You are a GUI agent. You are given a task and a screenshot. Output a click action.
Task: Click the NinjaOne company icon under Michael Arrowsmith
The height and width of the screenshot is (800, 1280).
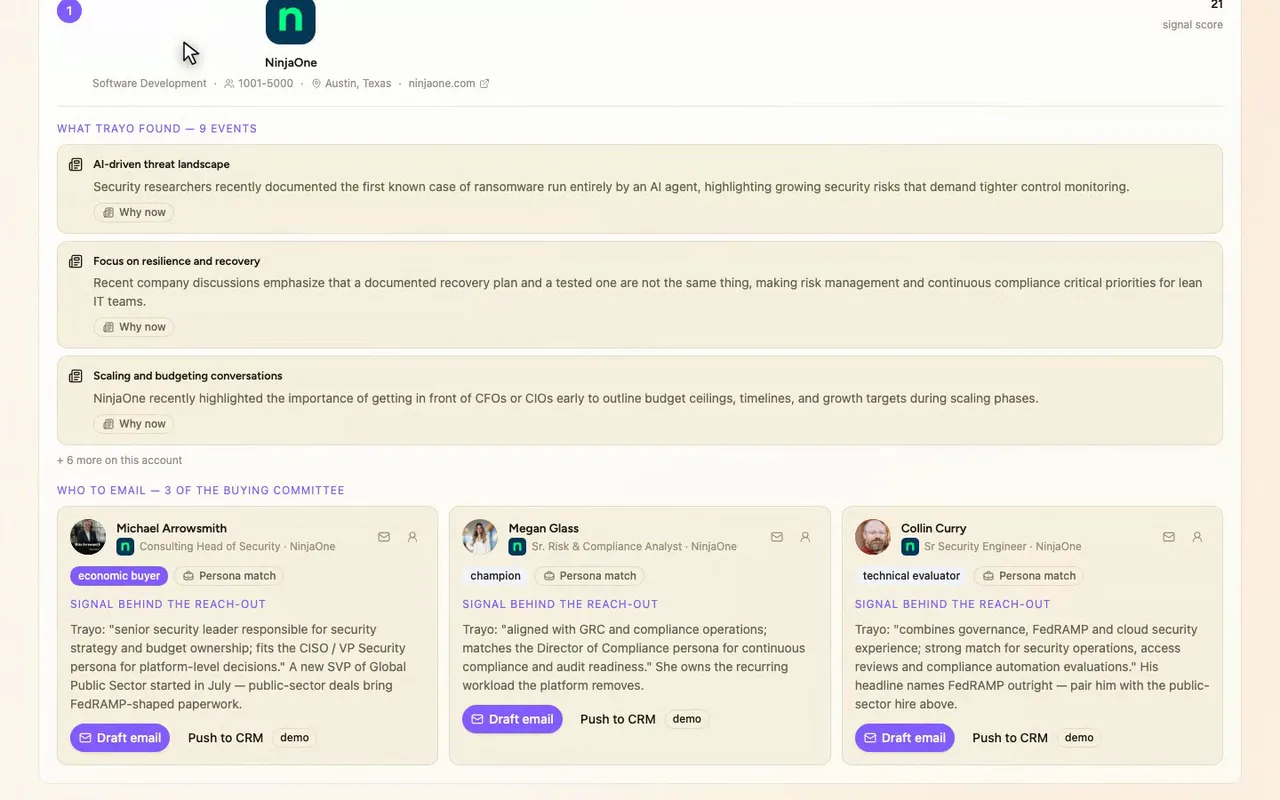tap(125, 547)
